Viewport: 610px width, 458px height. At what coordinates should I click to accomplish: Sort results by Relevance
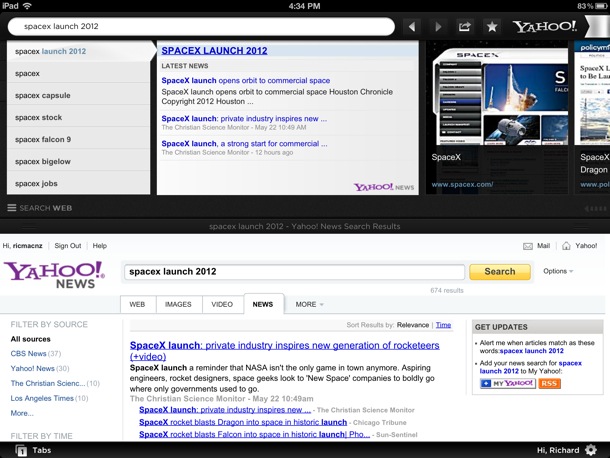coord(413,325)
